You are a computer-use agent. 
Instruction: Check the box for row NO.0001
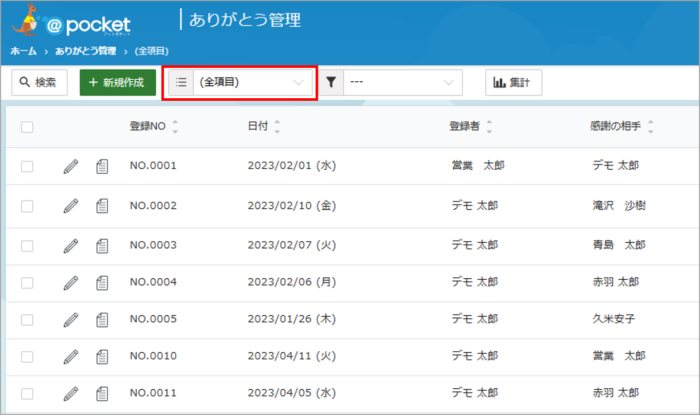pos(27,166)
